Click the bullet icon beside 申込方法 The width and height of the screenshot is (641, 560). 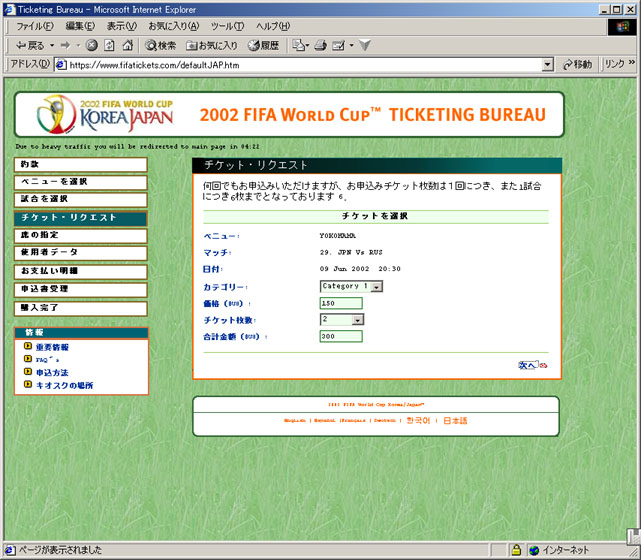[x=28, y=372]
